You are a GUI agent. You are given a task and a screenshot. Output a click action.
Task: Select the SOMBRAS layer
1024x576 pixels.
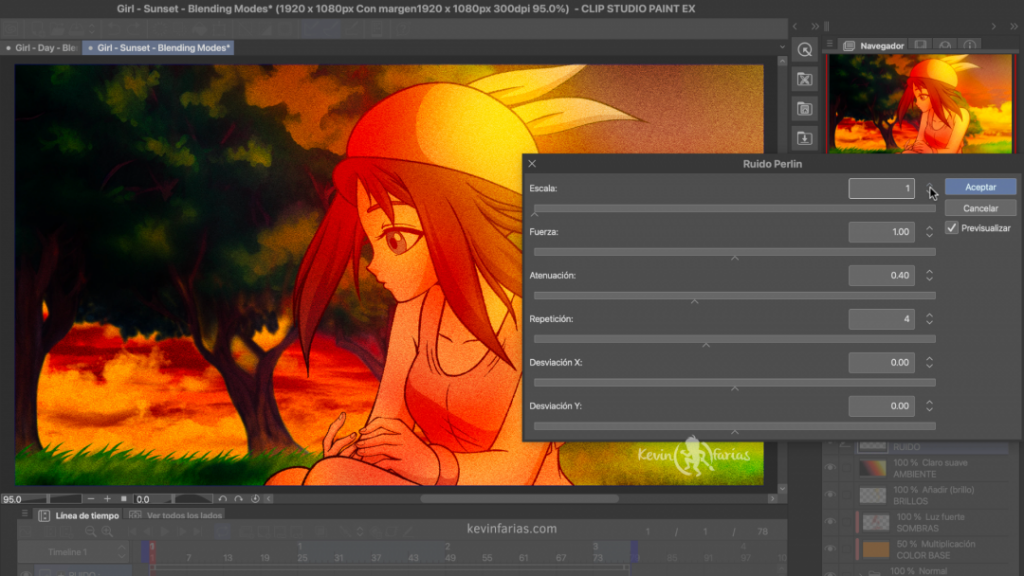click(933, 522)
